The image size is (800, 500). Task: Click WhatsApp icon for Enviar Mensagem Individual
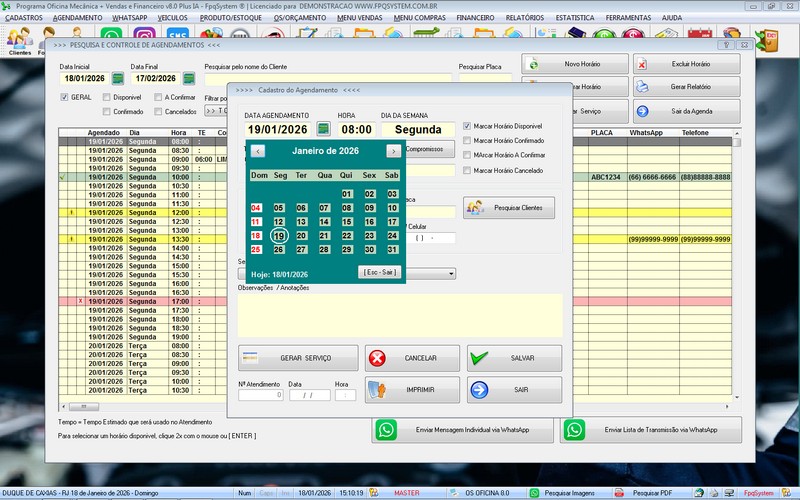click(386, 430)
